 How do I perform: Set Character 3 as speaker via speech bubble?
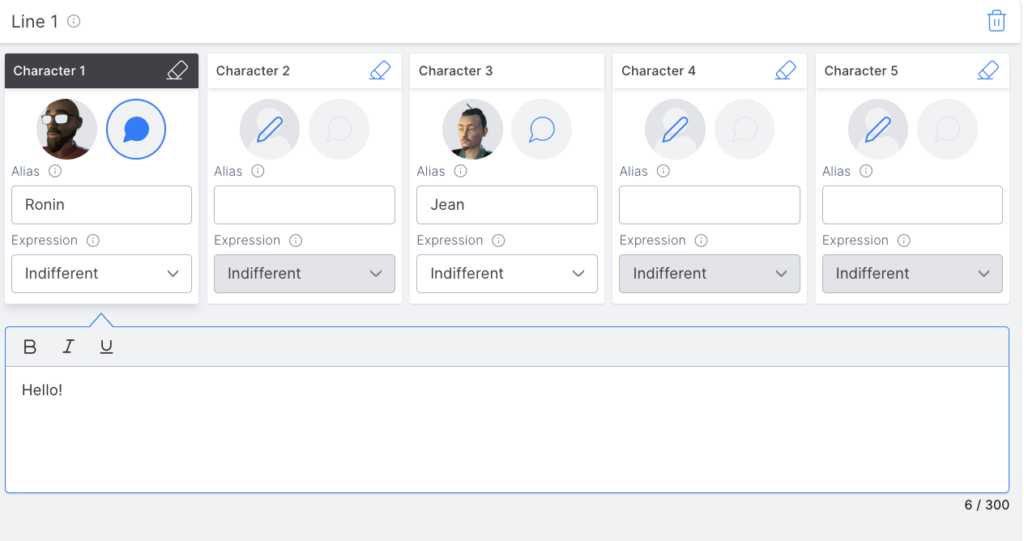click(x=542, y=129)
